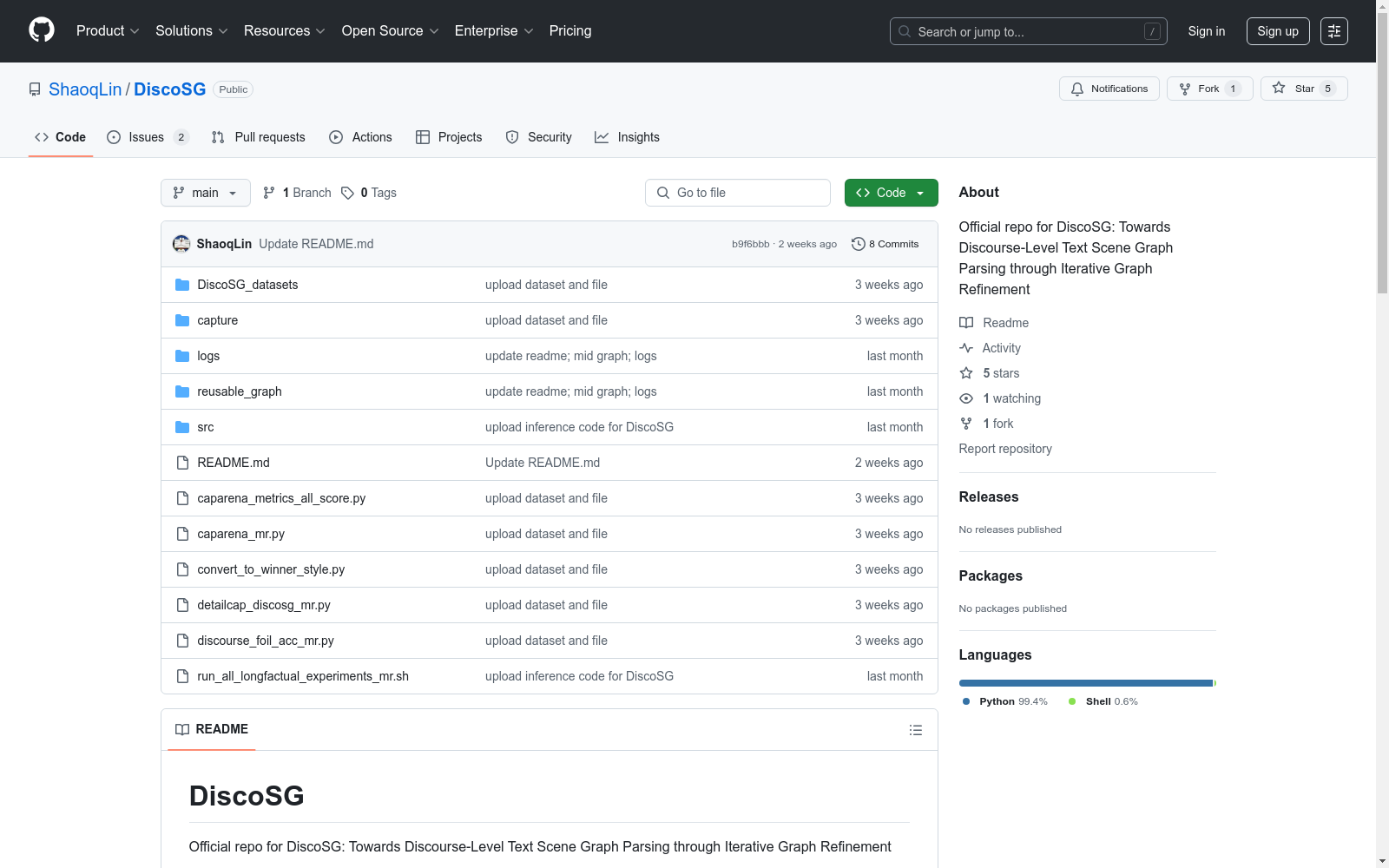The image size is (1389, 868).
Task: Expand the Enterprise menu
Action: [x=494, y=31]
